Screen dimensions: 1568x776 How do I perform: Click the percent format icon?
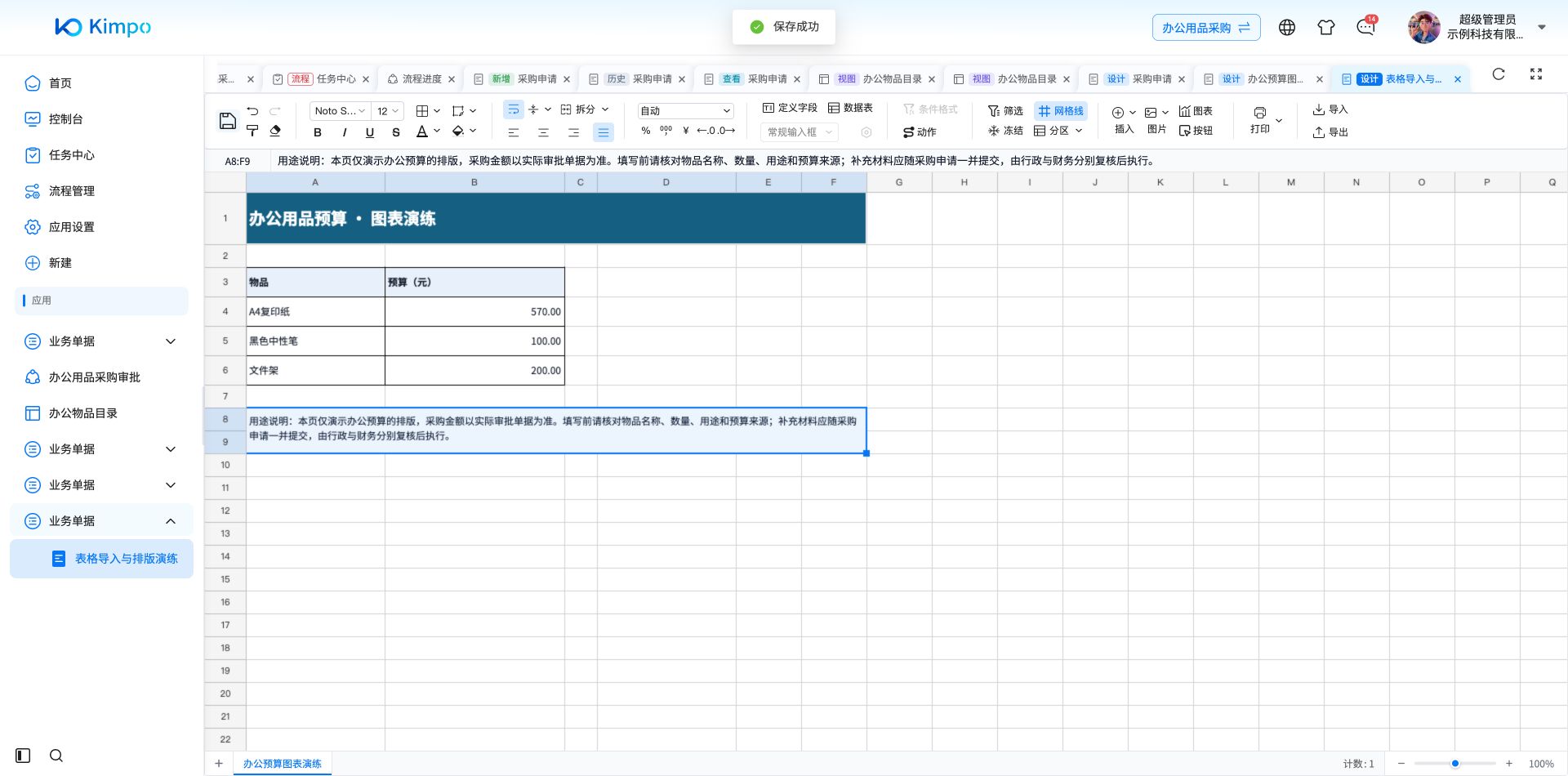(646, 131)
